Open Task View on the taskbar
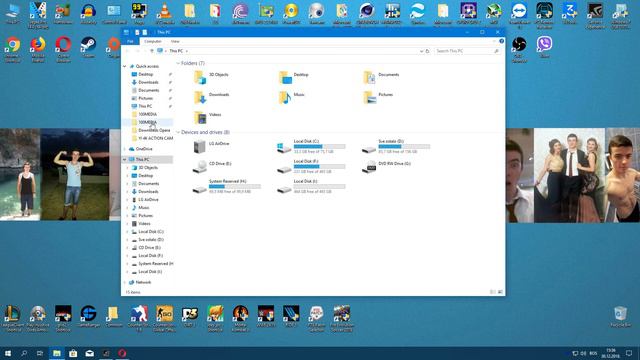640x360 pixels. click(40, 353)
